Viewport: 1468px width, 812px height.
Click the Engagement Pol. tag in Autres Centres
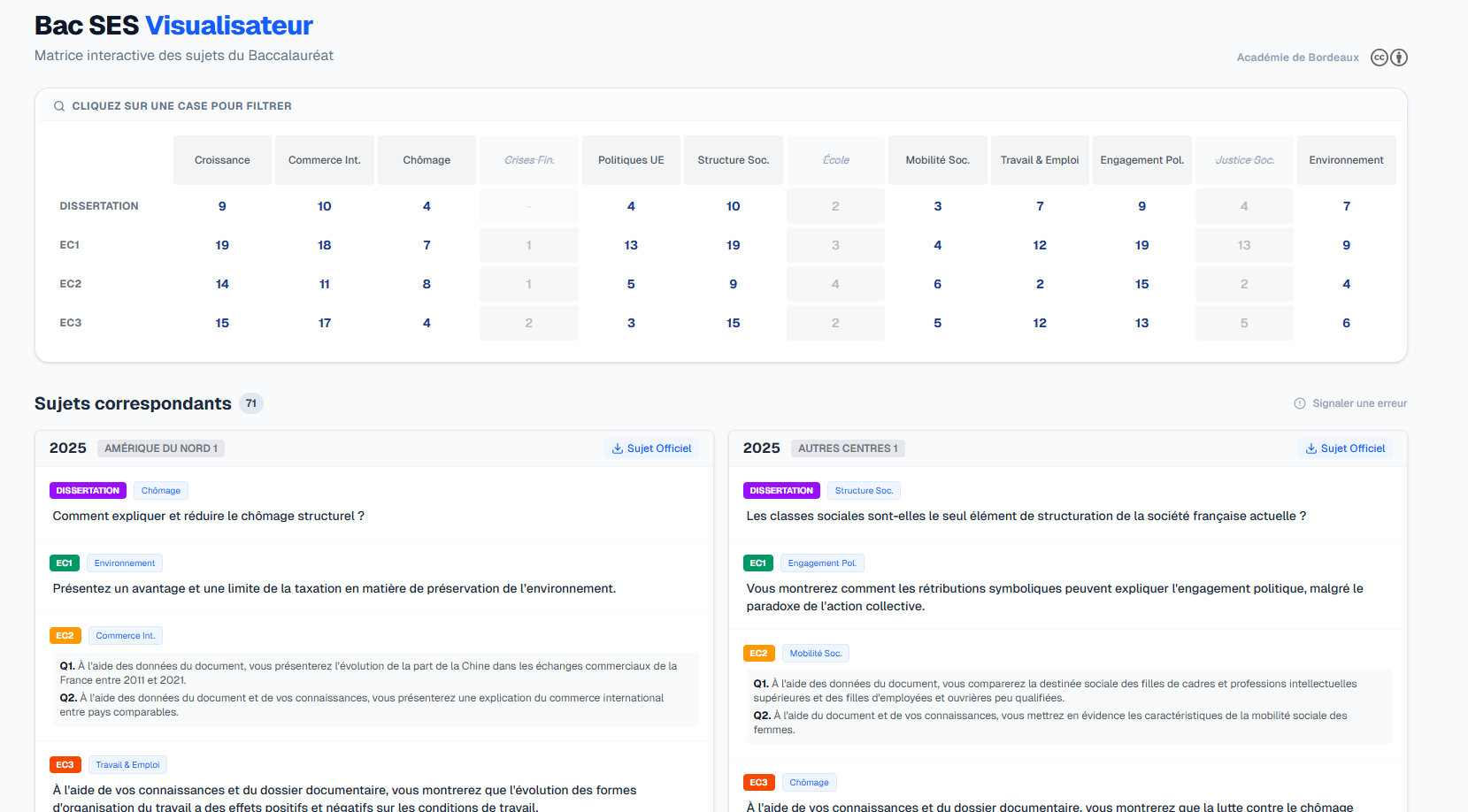(x=822, y=563)
